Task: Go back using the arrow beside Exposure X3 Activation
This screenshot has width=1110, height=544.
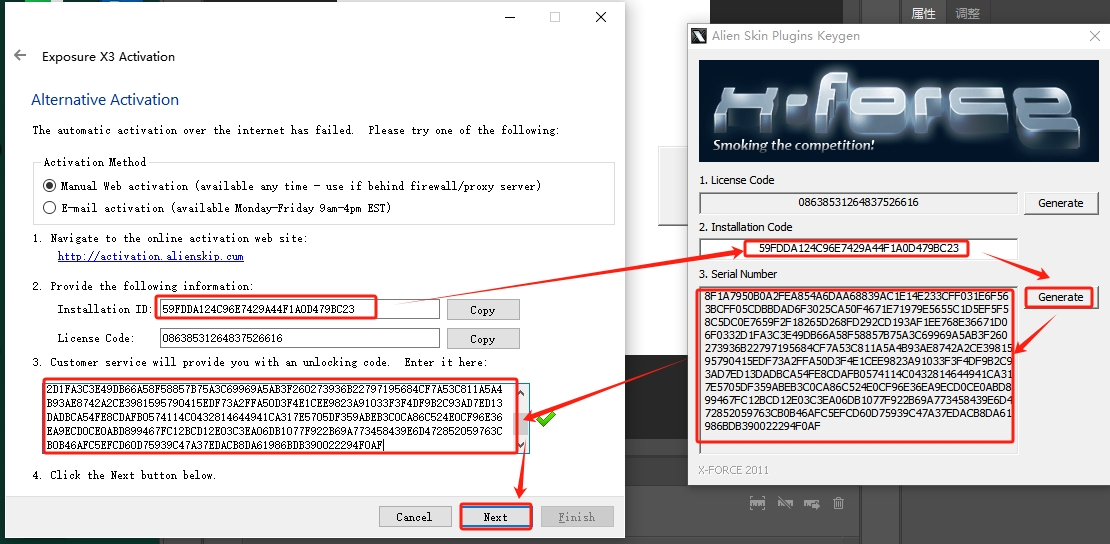Action: tap(20, 55)
